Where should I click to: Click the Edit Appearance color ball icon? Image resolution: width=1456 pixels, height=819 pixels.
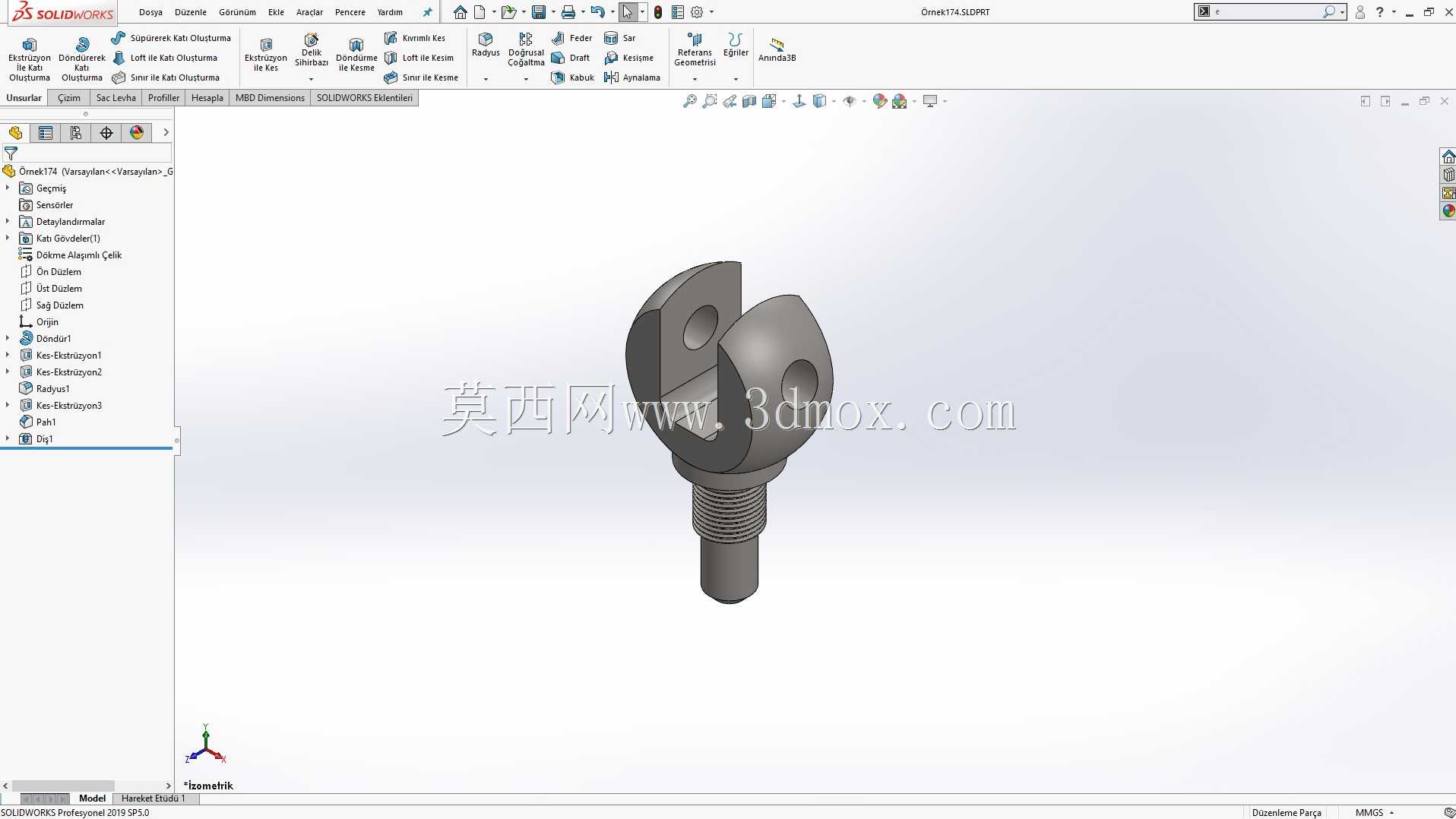(x=880, y=101)
